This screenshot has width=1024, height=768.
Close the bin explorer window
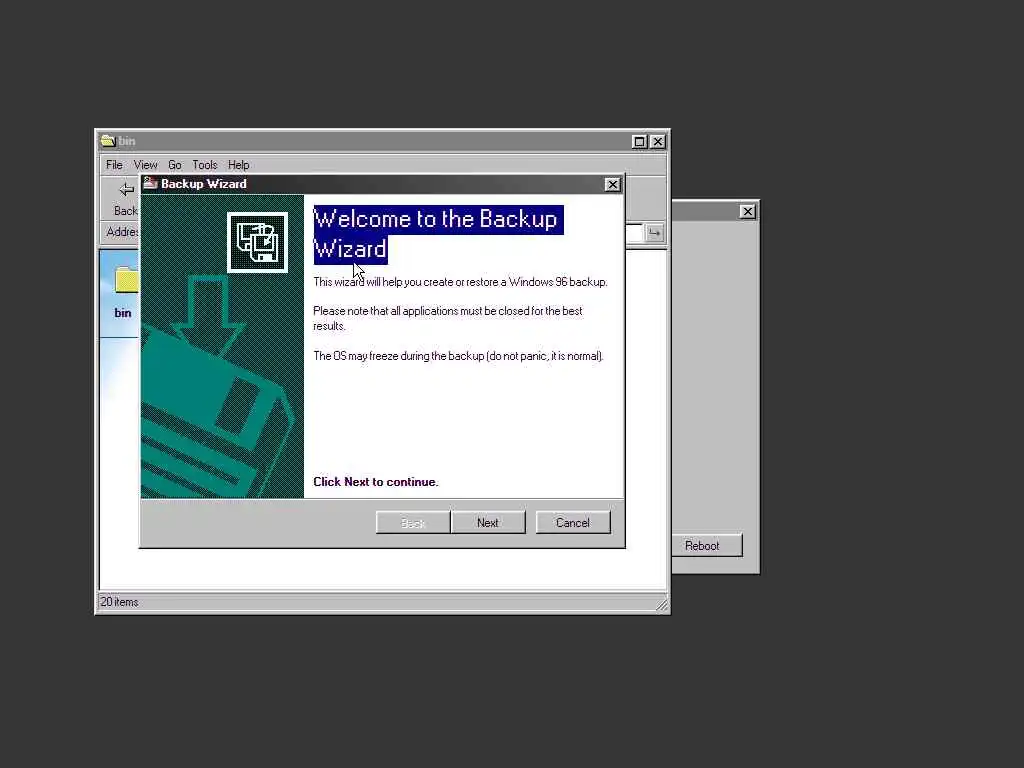658,142
